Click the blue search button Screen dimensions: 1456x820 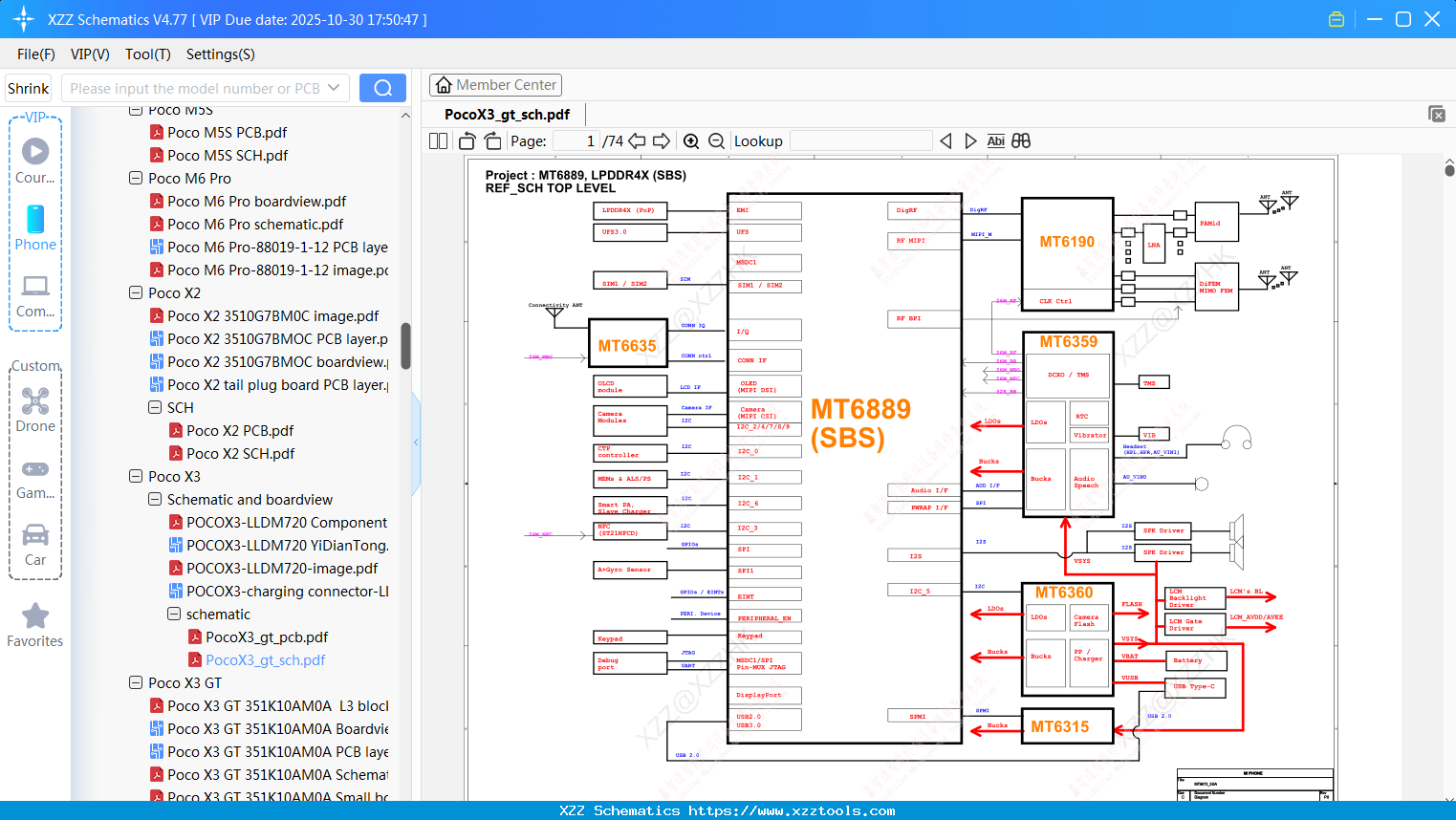pos(382,88)
